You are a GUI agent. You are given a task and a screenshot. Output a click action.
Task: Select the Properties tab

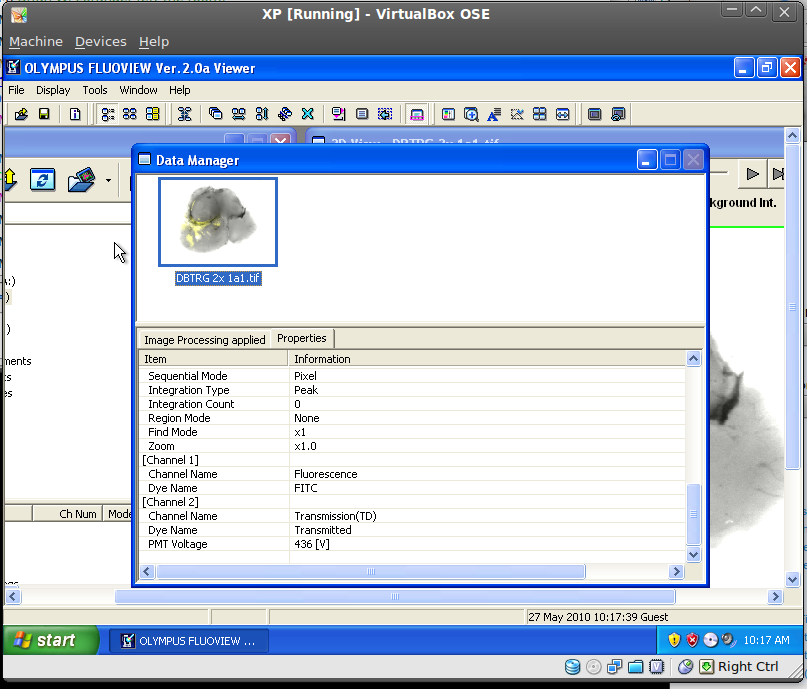pyautogui.click(x=302, y=338)
